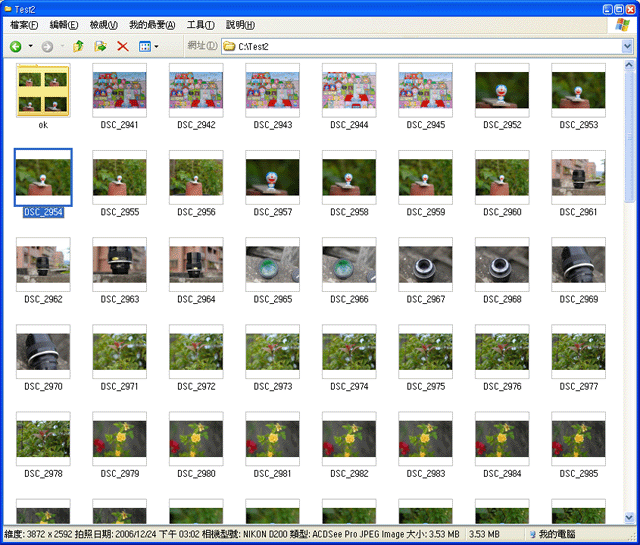Click the red Delete X icon
The width and height of the screenshot is (640, 545).
[x=123, y=47]
